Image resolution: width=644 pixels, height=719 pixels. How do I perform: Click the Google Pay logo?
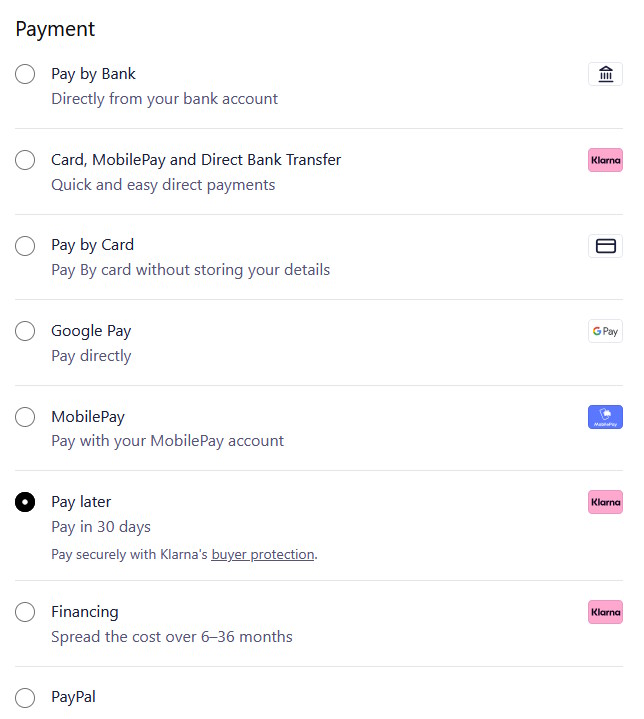(605, 331)
